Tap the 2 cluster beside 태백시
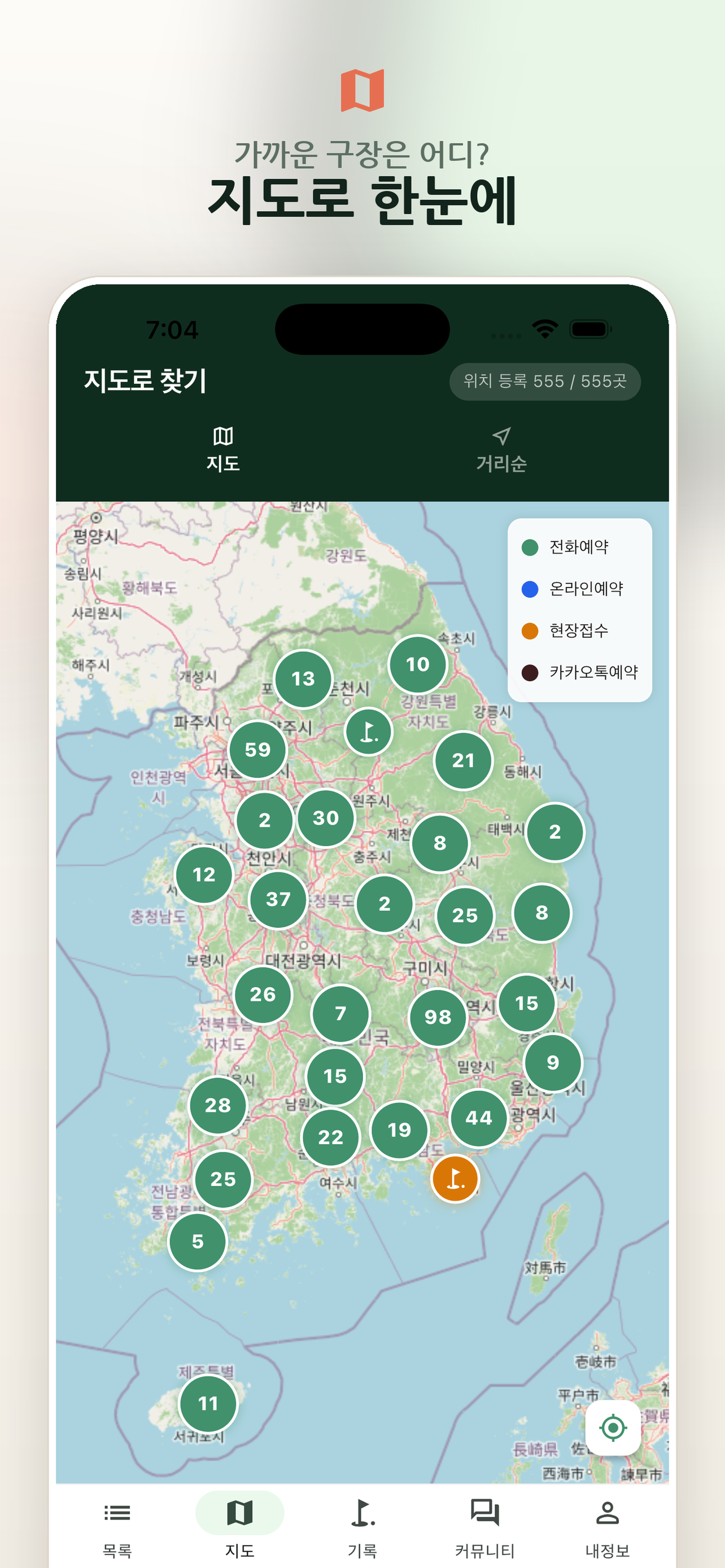Viewport: 725px width, 1568px height. pyautogui.click(x=554, y=832)
